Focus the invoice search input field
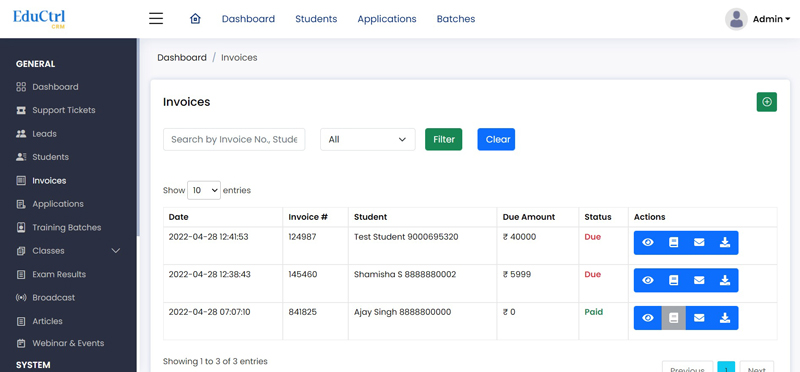The height and width of the screenshot is (372, 800). [234, 139]
